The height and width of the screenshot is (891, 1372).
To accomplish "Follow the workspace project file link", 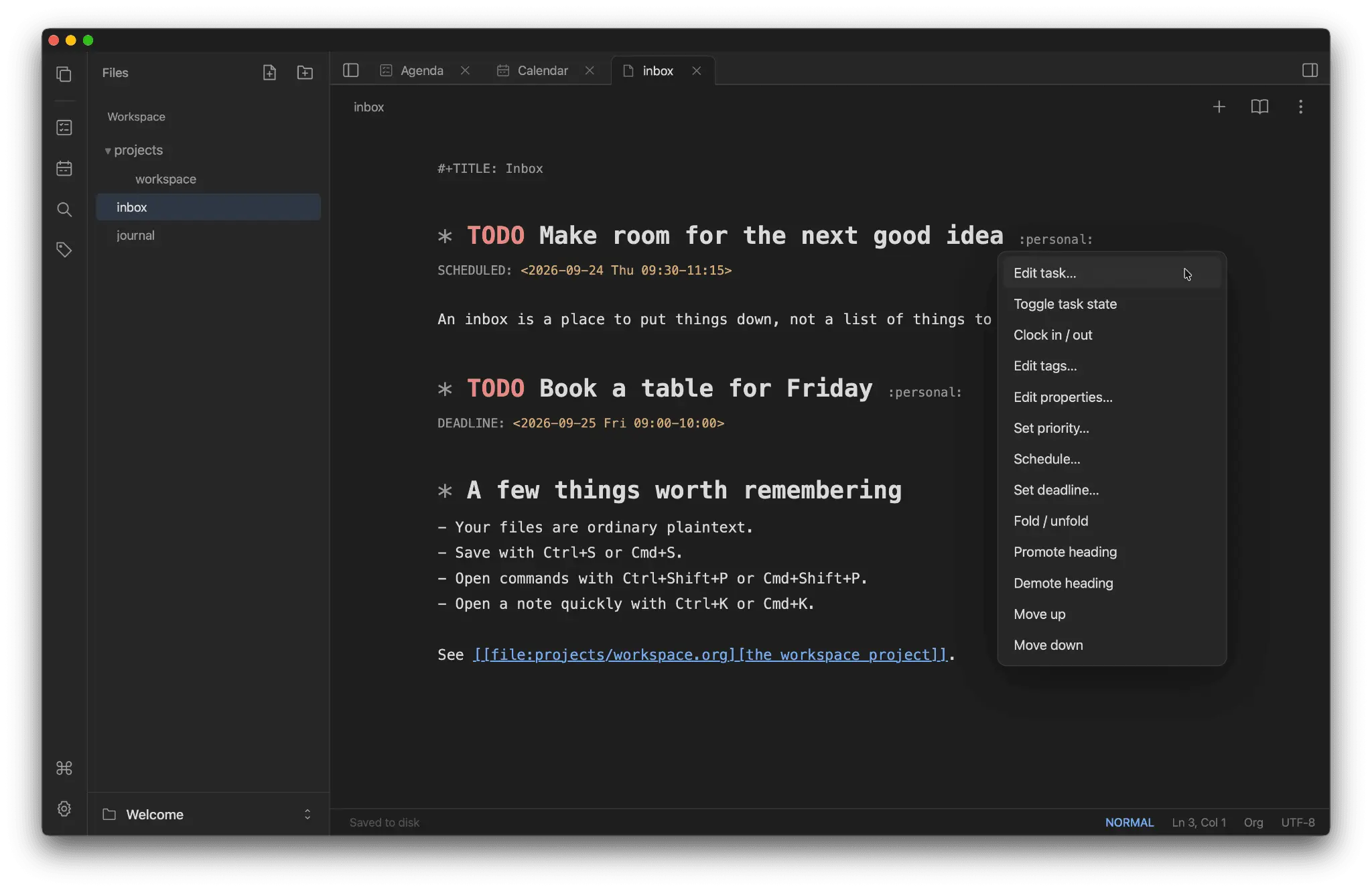I will [x=711, y=655].
